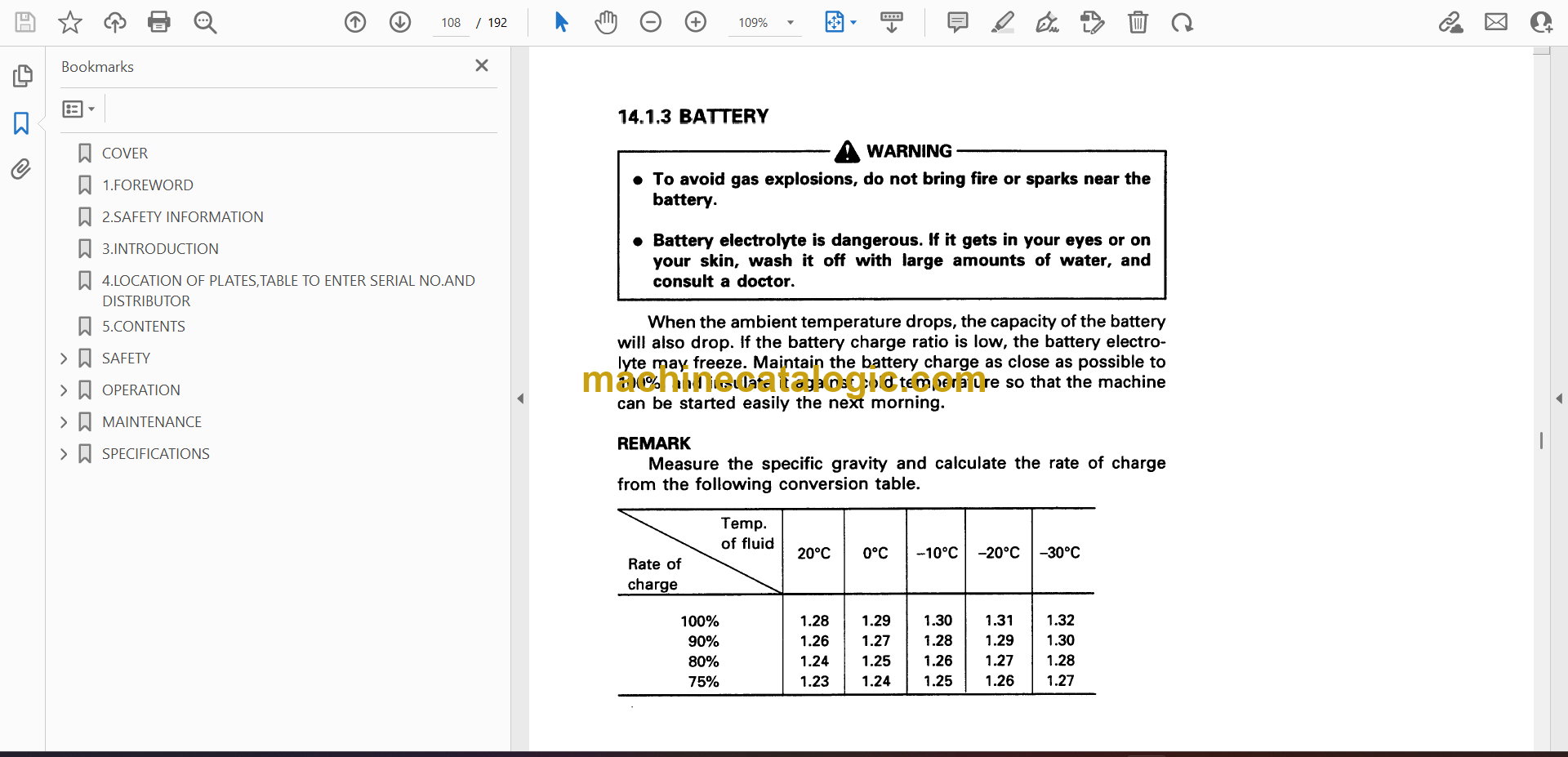Expand the right tools pane arrow
Screen dimensions: 1568x757
[x=1559, y=399]
